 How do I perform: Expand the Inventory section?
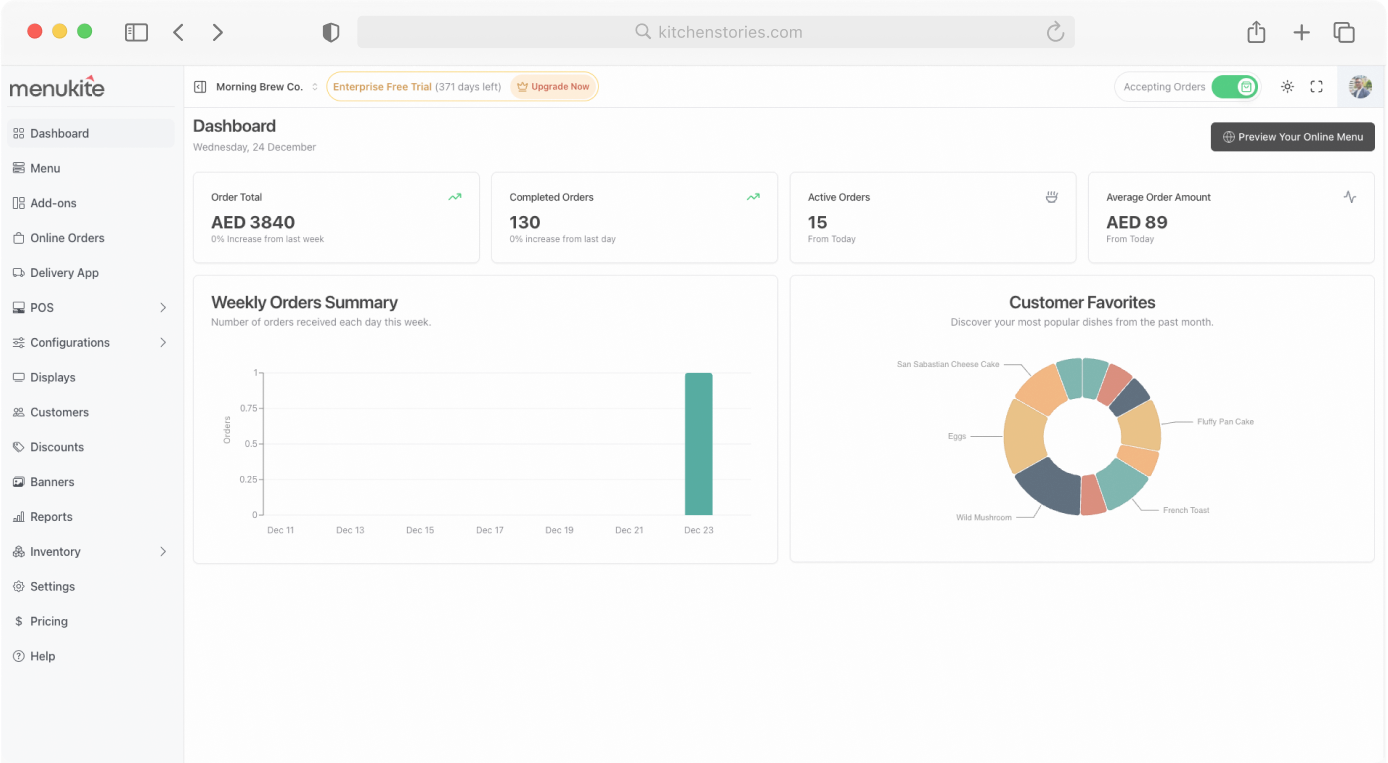point(56,551)
